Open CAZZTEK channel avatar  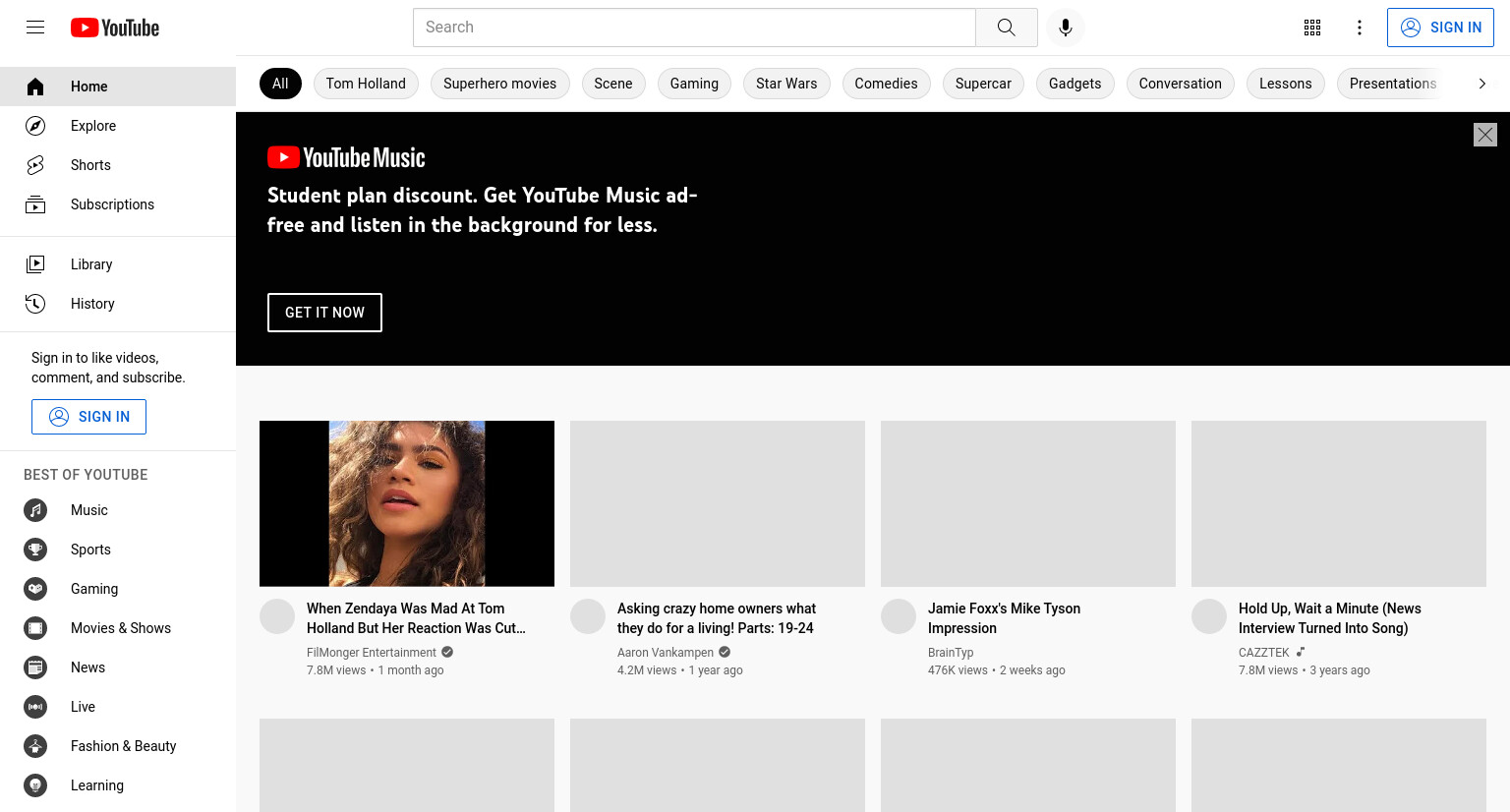point(1209,616)
